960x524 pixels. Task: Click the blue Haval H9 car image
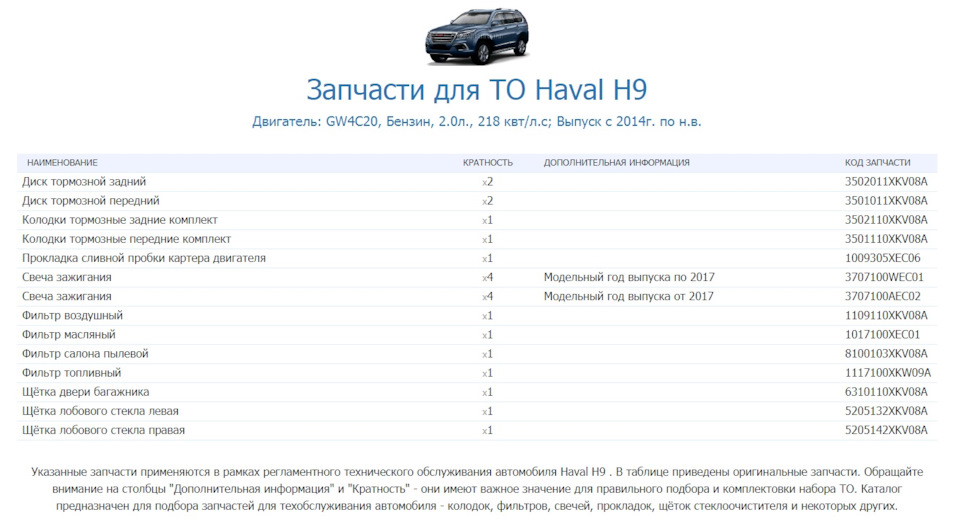477,36
